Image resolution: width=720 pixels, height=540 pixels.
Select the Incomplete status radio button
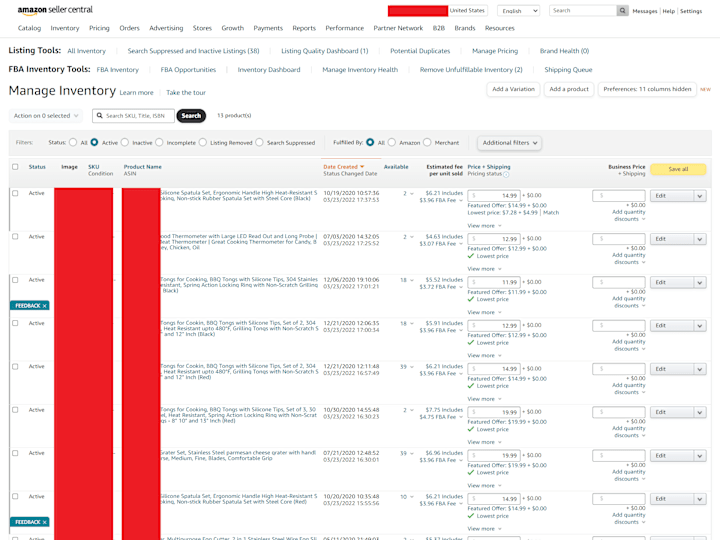coord(159,142)
